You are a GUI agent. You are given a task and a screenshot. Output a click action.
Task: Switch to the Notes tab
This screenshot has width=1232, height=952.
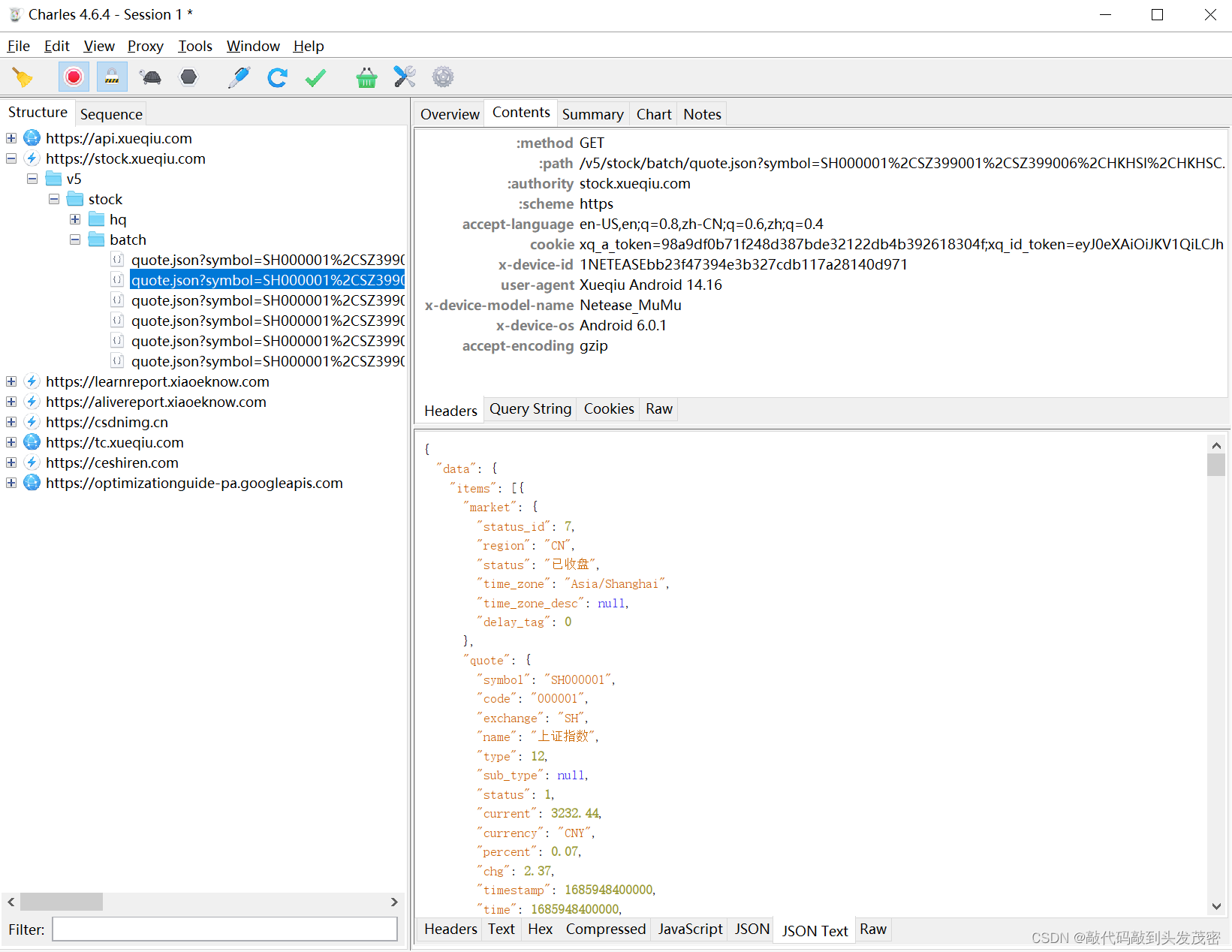702,114
